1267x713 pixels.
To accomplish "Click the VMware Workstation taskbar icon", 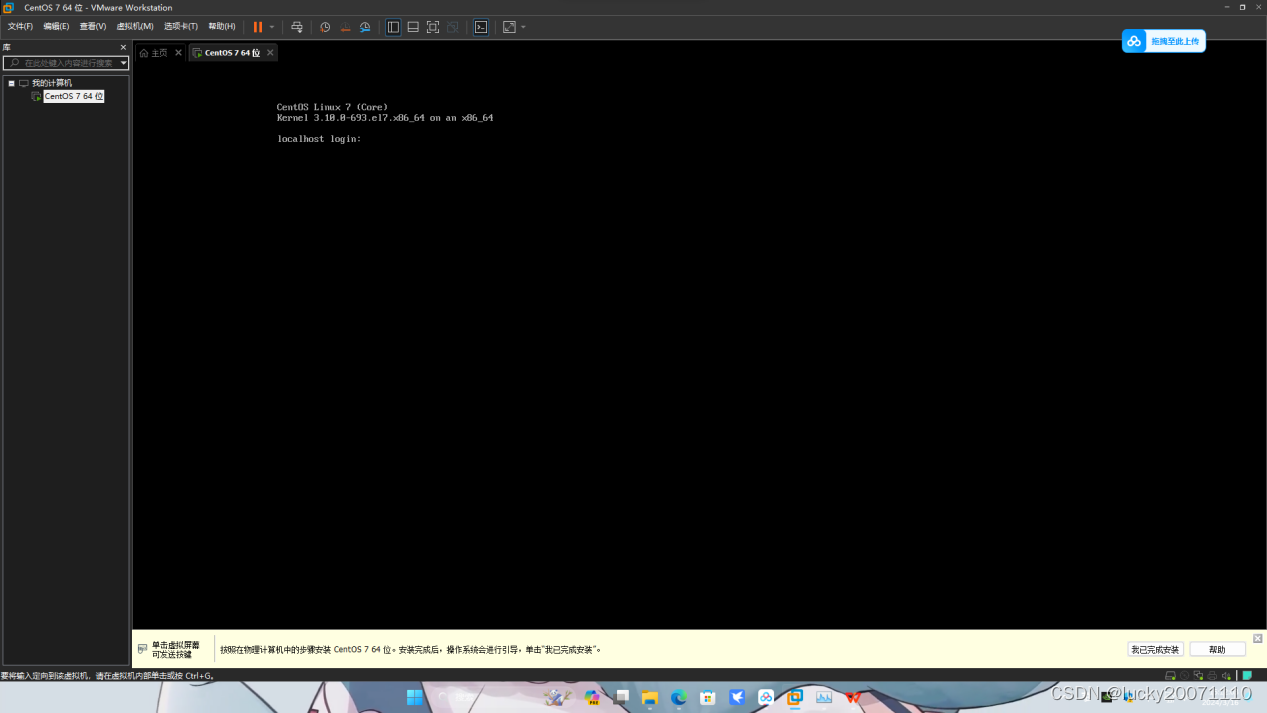I will click(x=795, y=697).
